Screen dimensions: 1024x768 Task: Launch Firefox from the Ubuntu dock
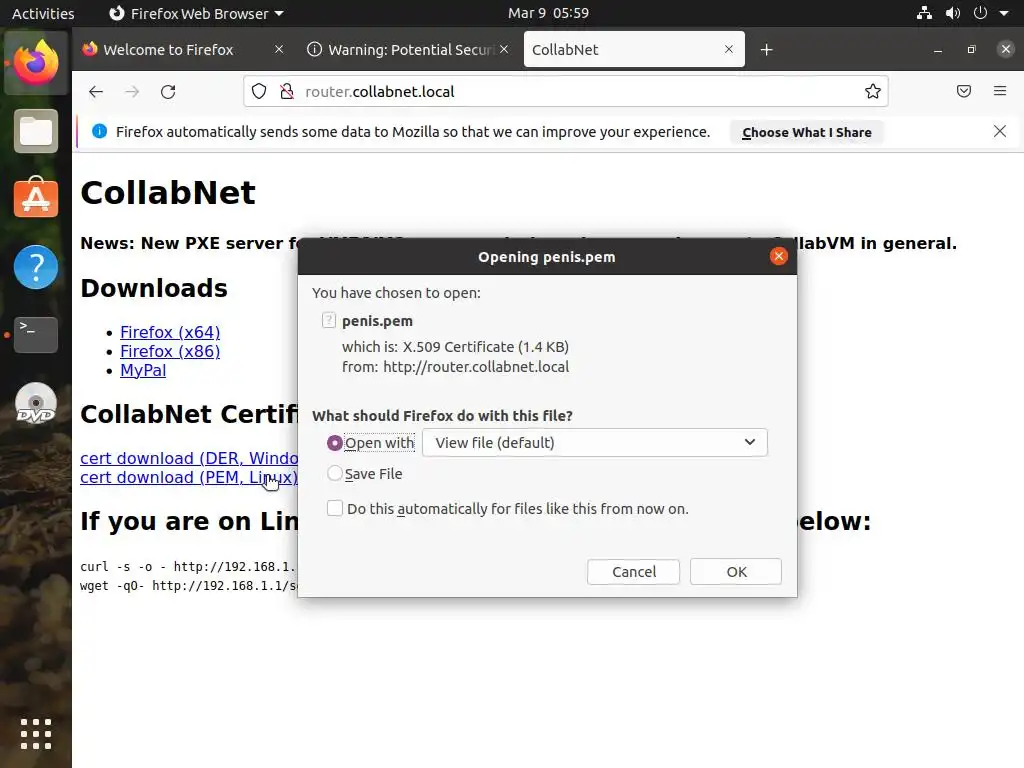36,63
